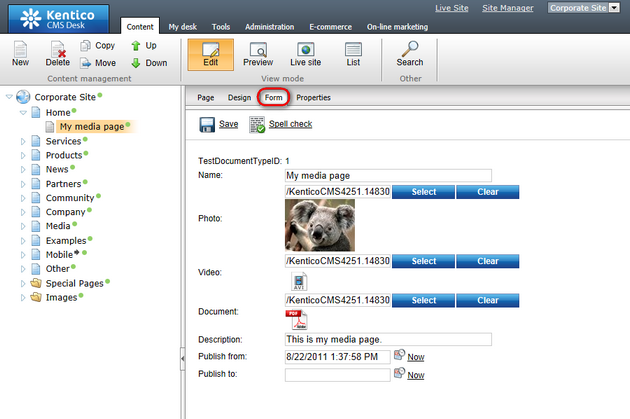Viewport: 630px width, 419px height.
Task: Collapse the tree panel via splitter handle
Action: [183, 358]
